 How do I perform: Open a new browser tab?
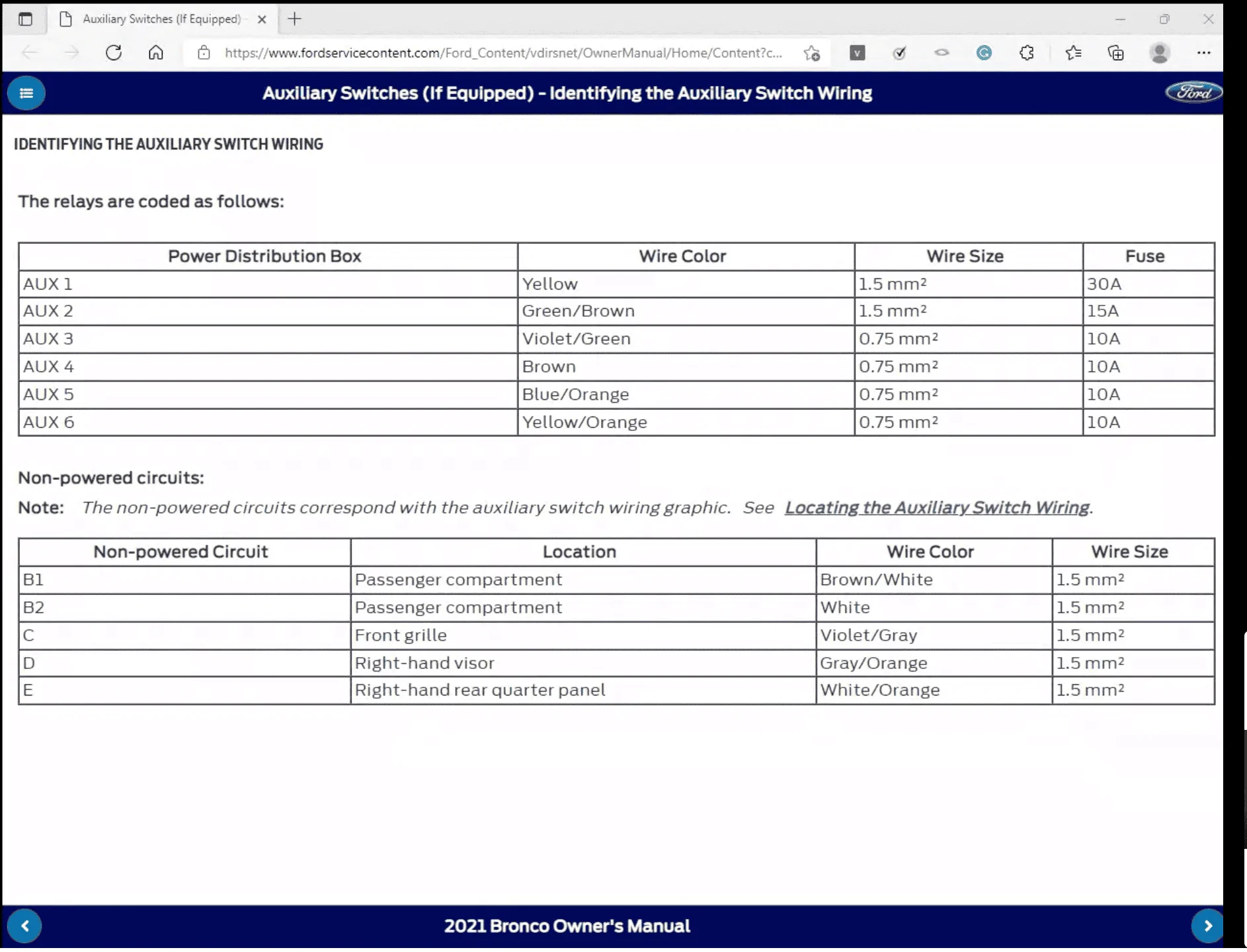point(295,19)
